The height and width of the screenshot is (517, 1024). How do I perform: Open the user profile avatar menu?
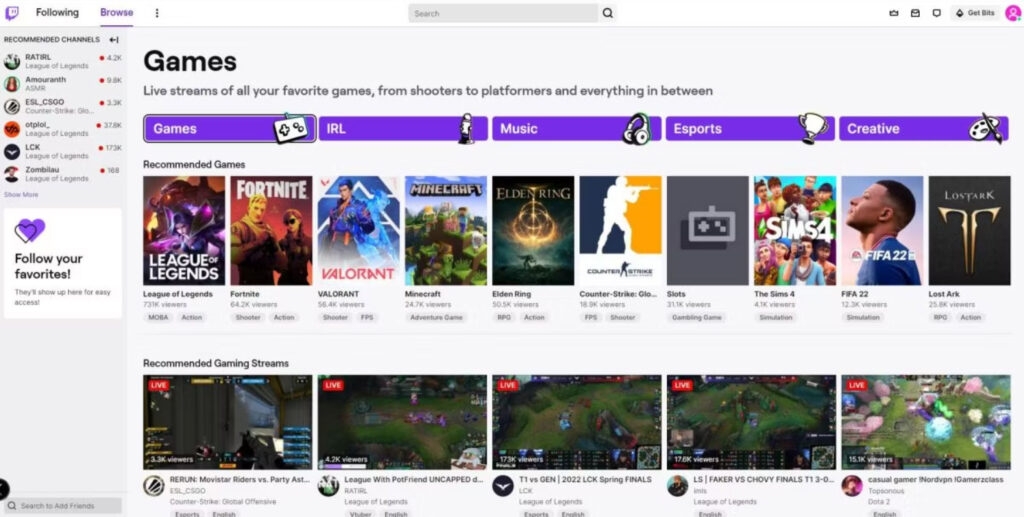pos(1012,13)
